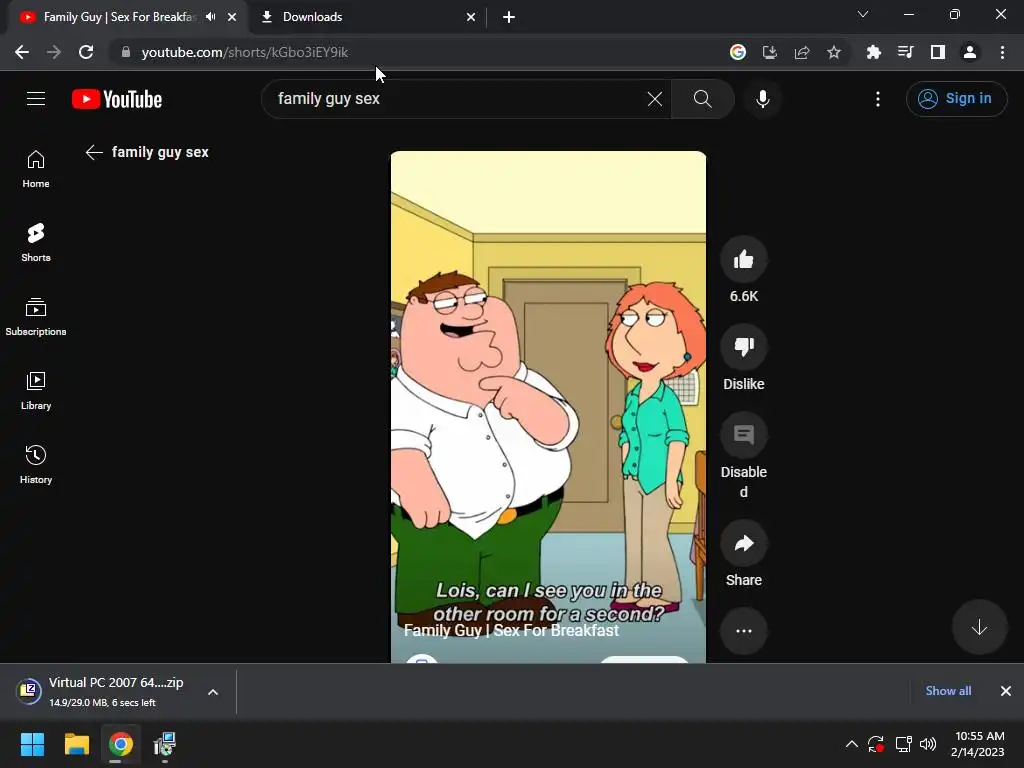Clear the search text with the X
The height and width of the screenshot is (768, 1024).
[654, 99]
